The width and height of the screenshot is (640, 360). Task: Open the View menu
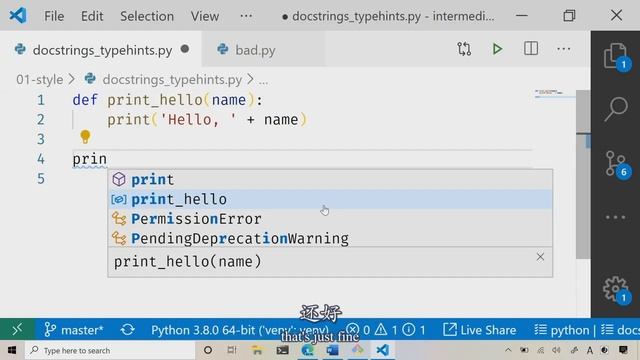click(x=205, y=16)
